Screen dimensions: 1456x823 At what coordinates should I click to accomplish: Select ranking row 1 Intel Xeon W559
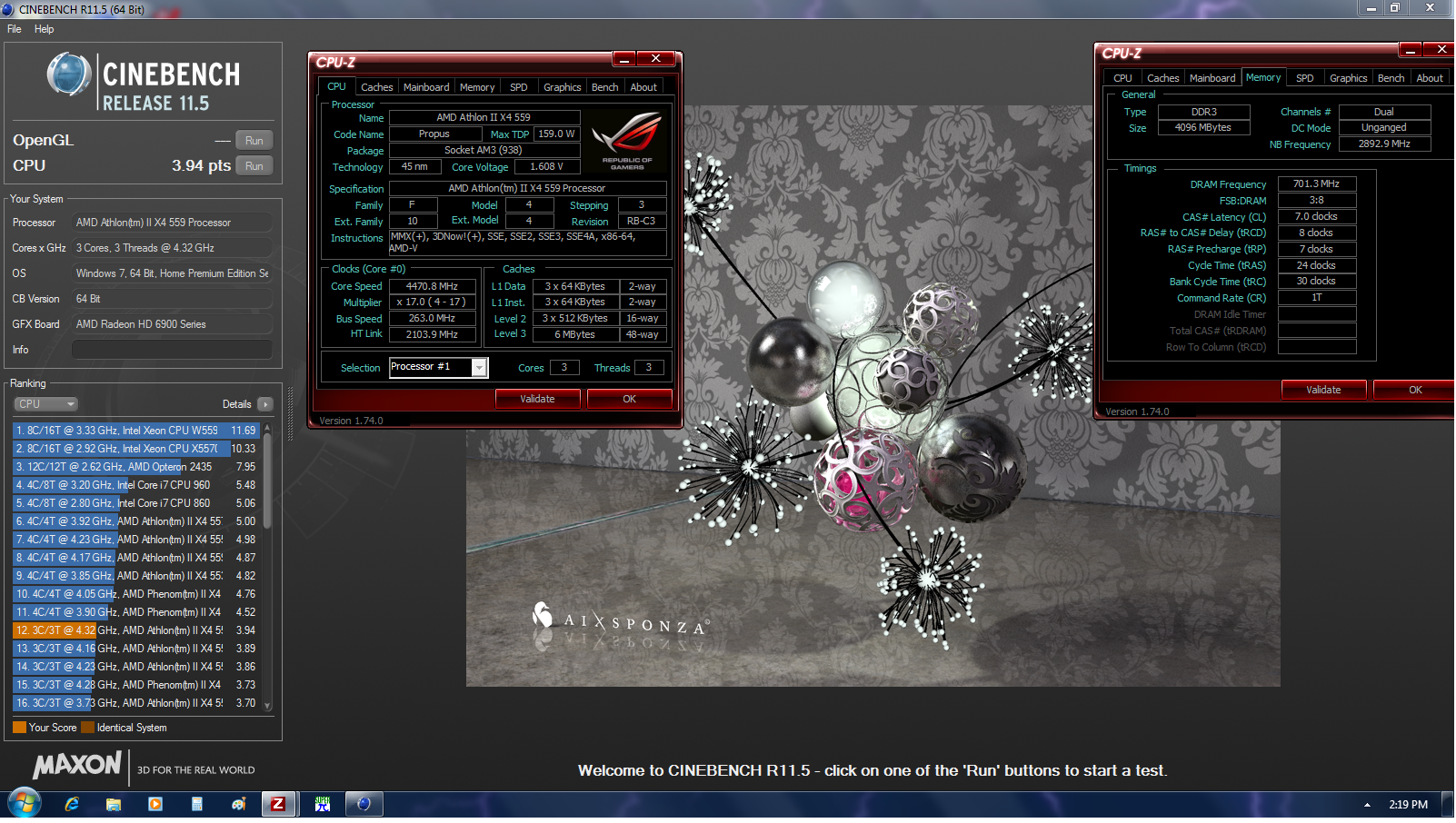point(136,431)
